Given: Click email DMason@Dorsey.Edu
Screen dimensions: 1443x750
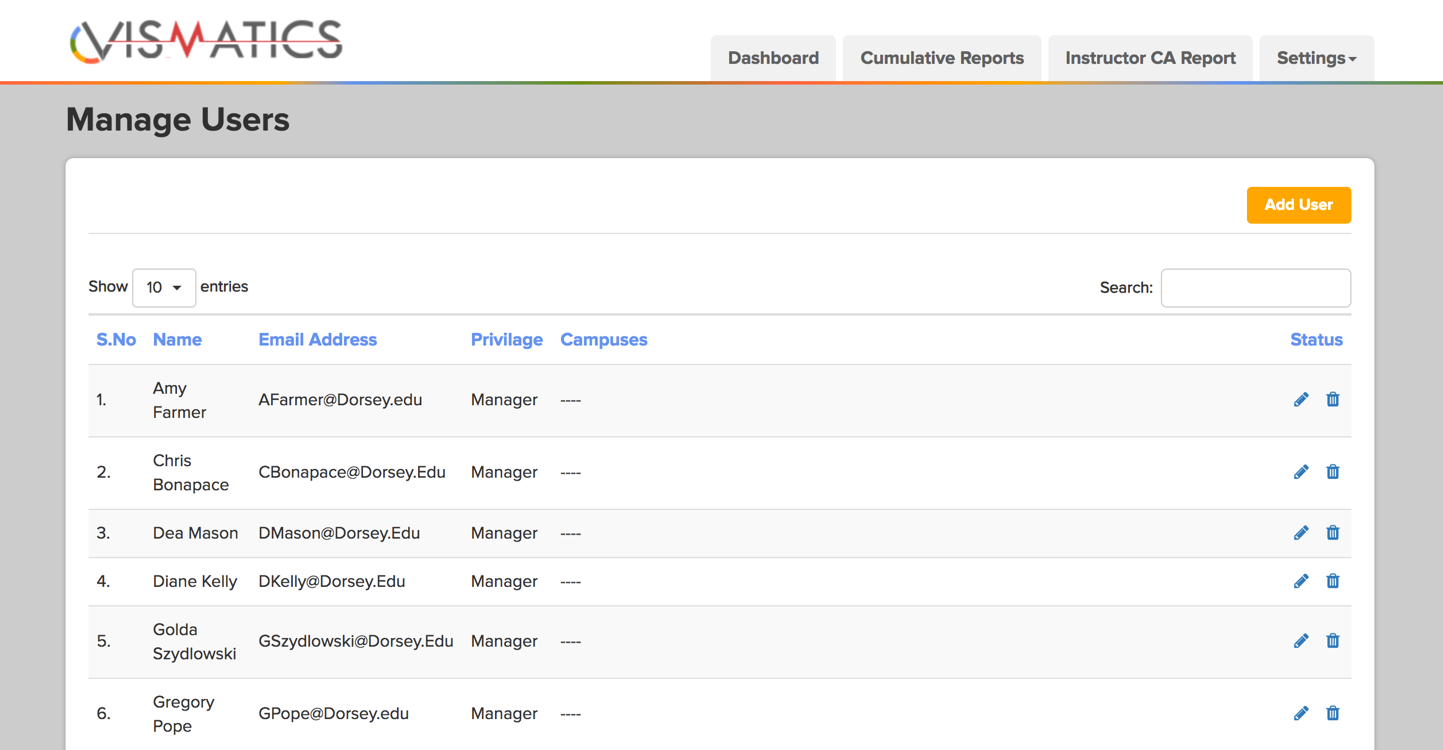Looking at the screenshot, I should pos(339,533).
